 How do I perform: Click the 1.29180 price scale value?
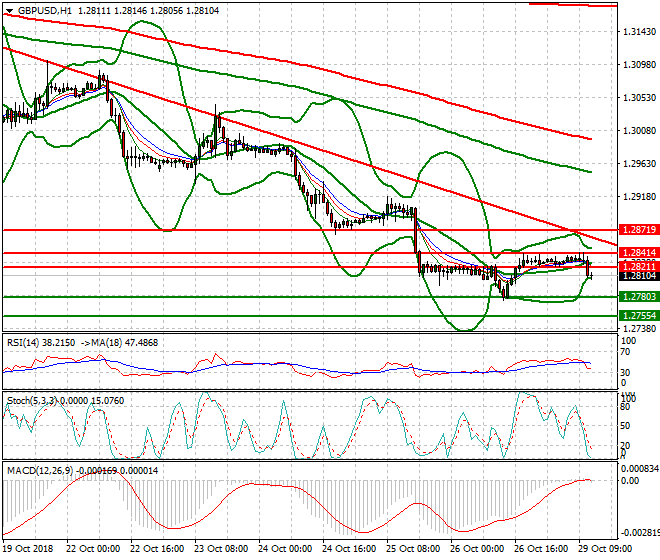pos(639,197)
